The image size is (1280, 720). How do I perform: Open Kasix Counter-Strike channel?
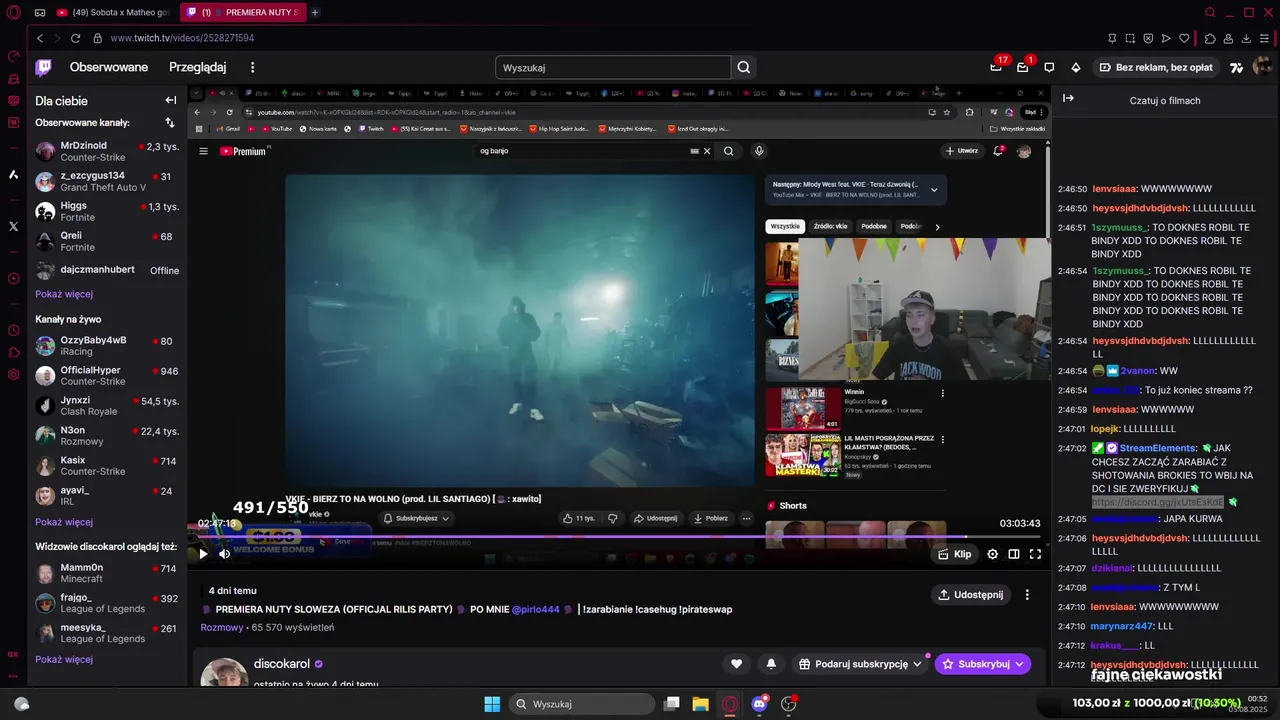coord(107,465)
